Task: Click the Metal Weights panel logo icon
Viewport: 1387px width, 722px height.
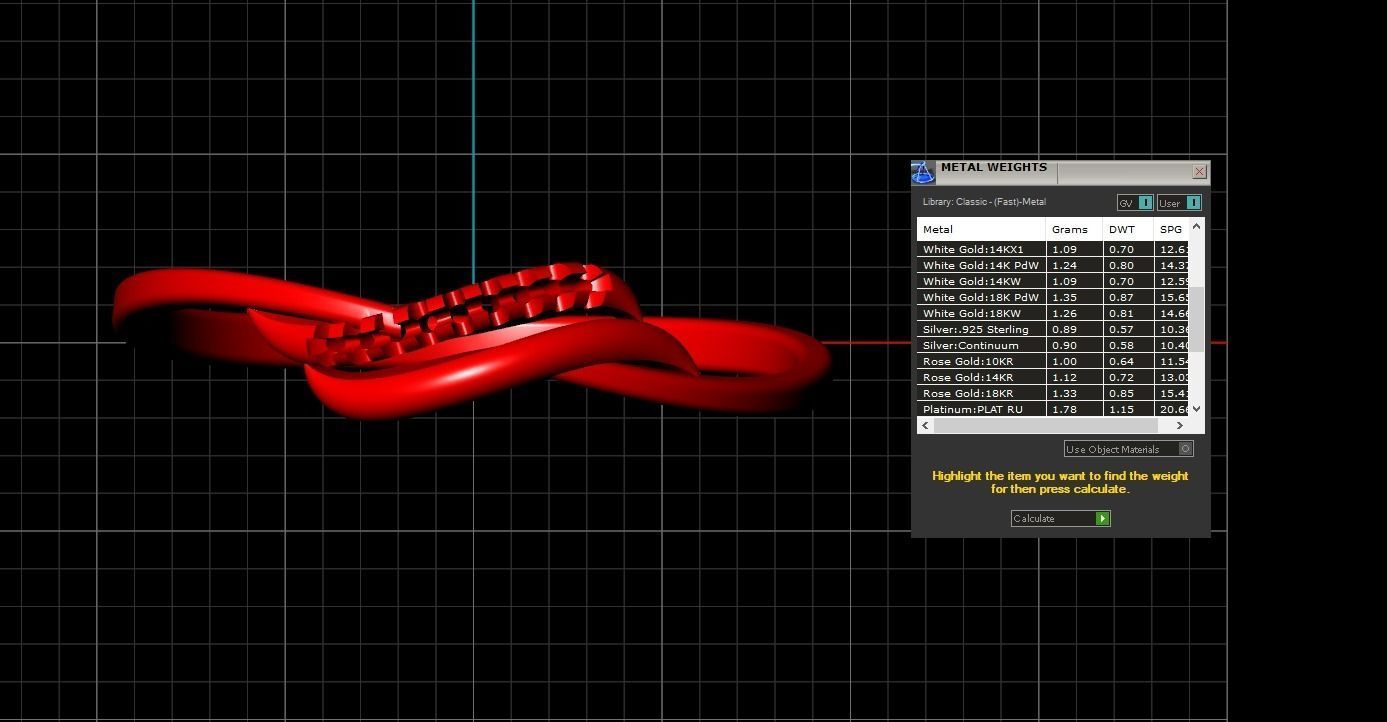Action: pyautogui.click(x=922, y=172)
